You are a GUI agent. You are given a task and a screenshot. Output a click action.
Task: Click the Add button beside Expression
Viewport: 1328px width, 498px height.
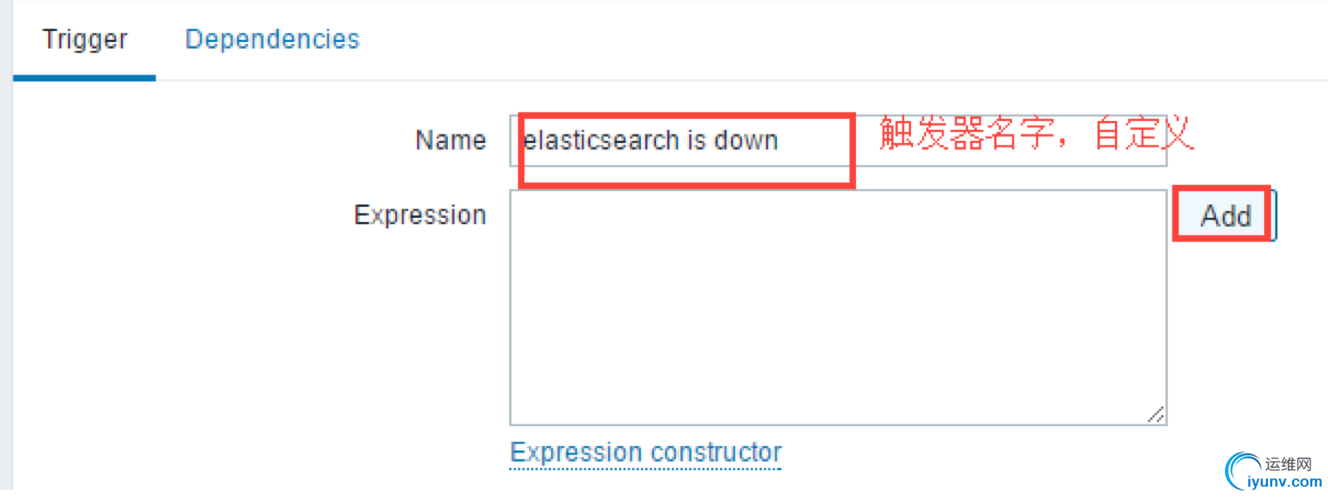1225,215
